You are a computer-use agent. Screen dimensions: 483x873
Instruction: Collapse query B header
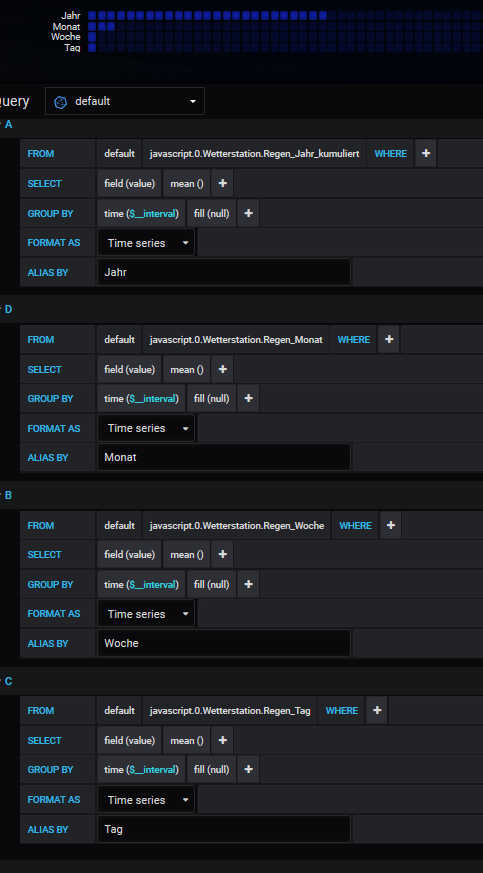[8, 496]
